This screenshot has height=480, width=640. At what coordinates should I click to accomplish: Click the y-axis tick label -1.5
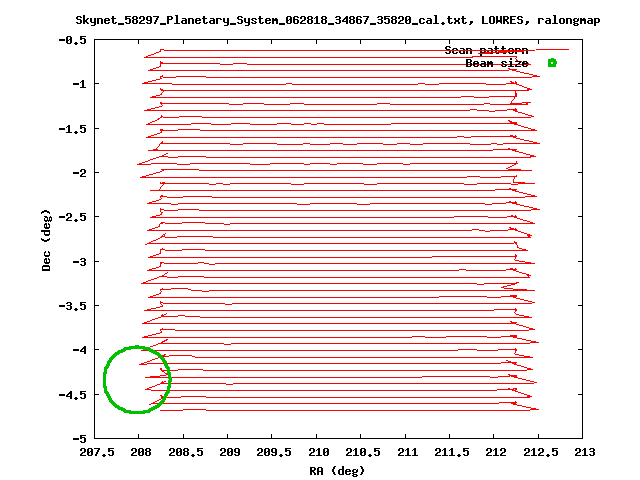coord(73,129)
